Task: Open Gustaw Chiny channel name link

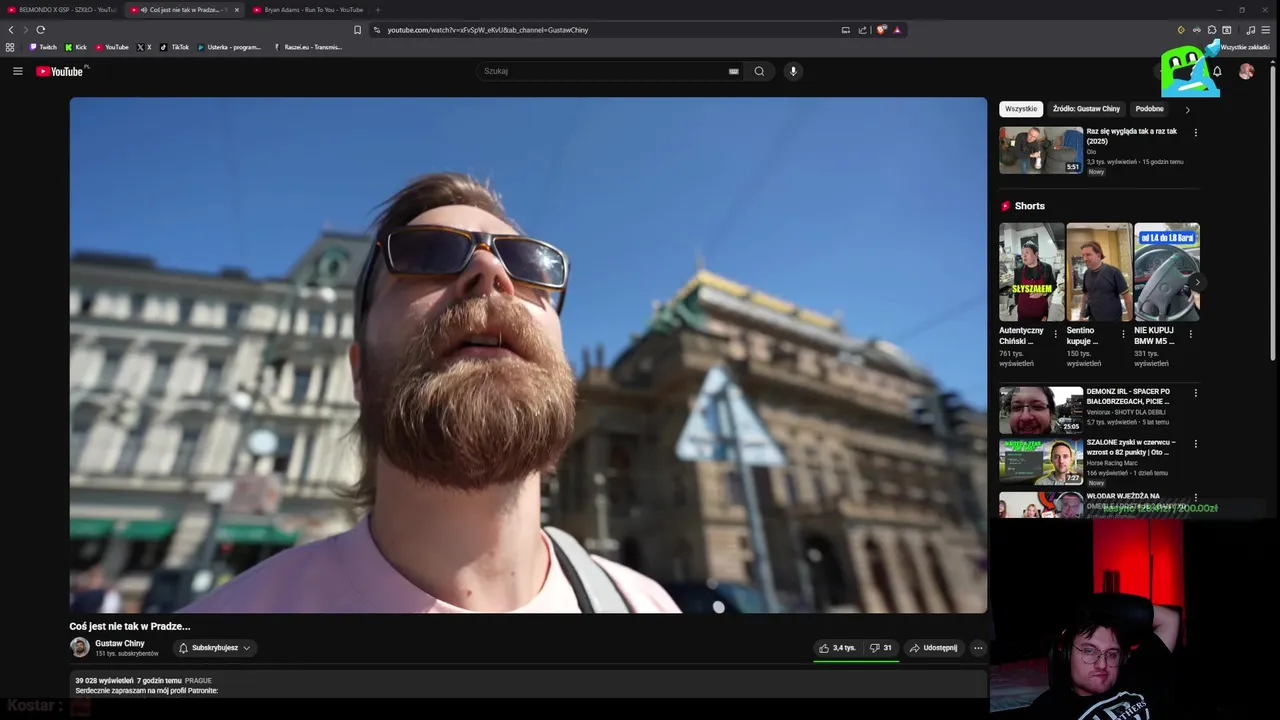Action: [x=120, y=643]
